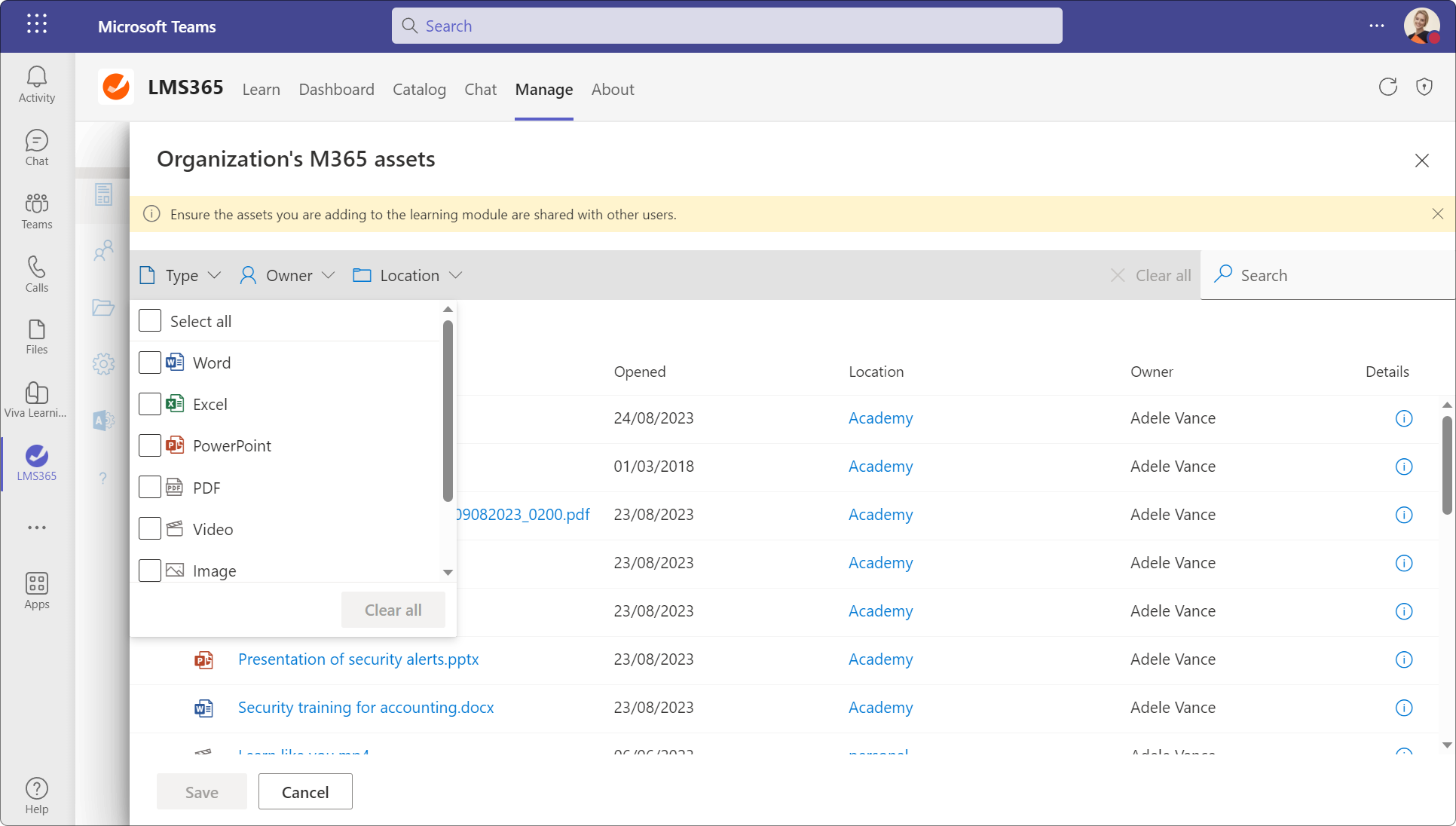Image resolution: width=1456 pixels, height=826 pixels.
Task: Open Teams in the left rail
Action: point(37,211)
